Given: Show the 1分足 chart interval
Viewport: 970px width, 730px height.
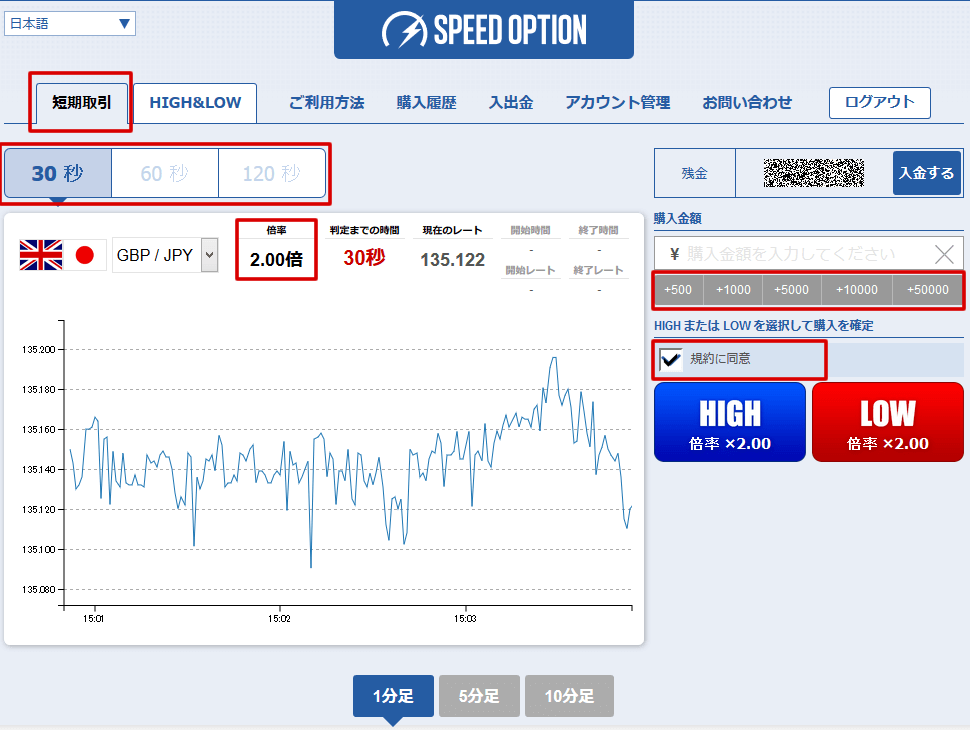Looking at the screenshot, I should [393, 696].
